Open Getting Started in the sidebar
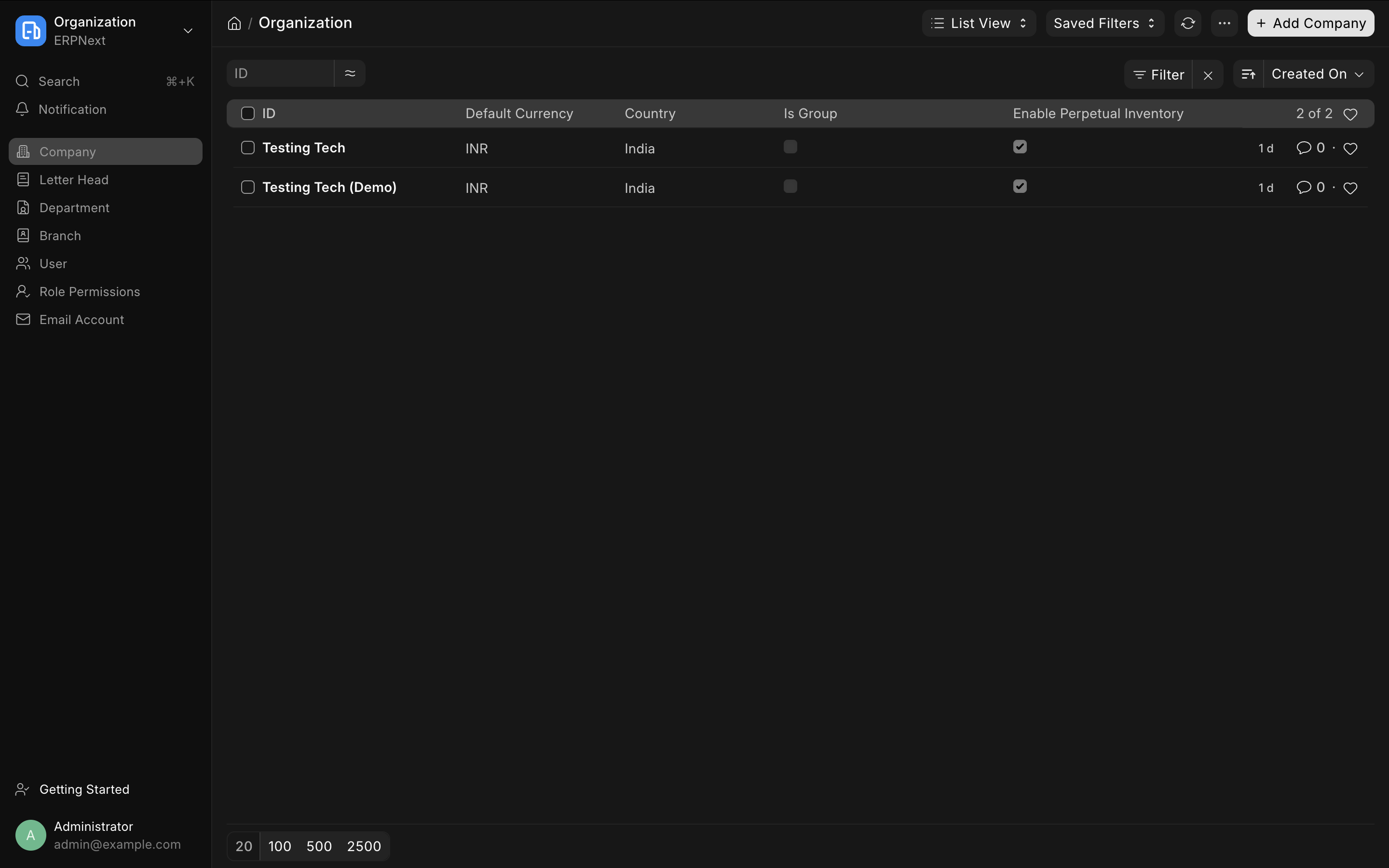This screenshot has height=868, width=1389. 106,789
